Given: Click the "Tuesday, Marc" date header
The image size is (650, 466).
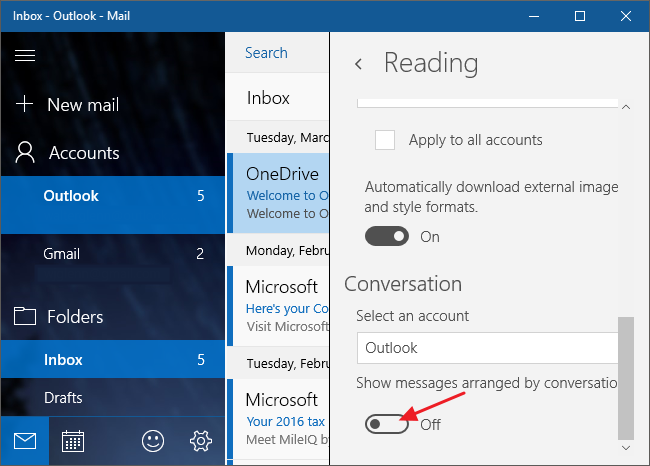Looking at the screenshot, I should 288,137.
